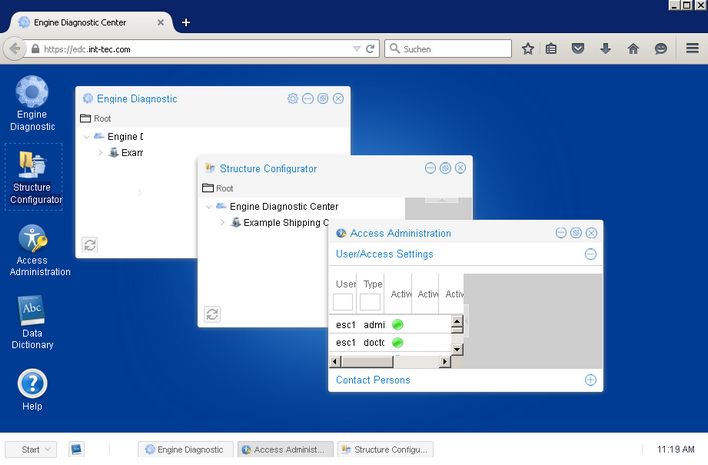Image resolution: width=708 pixels, height=465 pixels.
Task: Go to browser home page icon
Action: click(x=633, y=49)
